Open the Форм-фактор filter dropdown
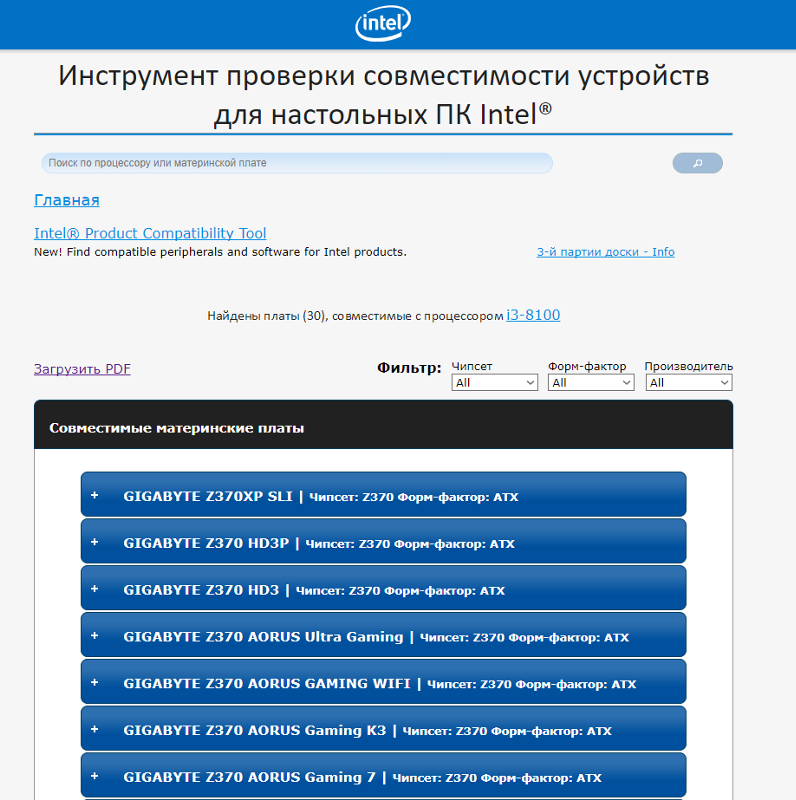The width and height of the screenshot is (796, 800). [591, 383]
